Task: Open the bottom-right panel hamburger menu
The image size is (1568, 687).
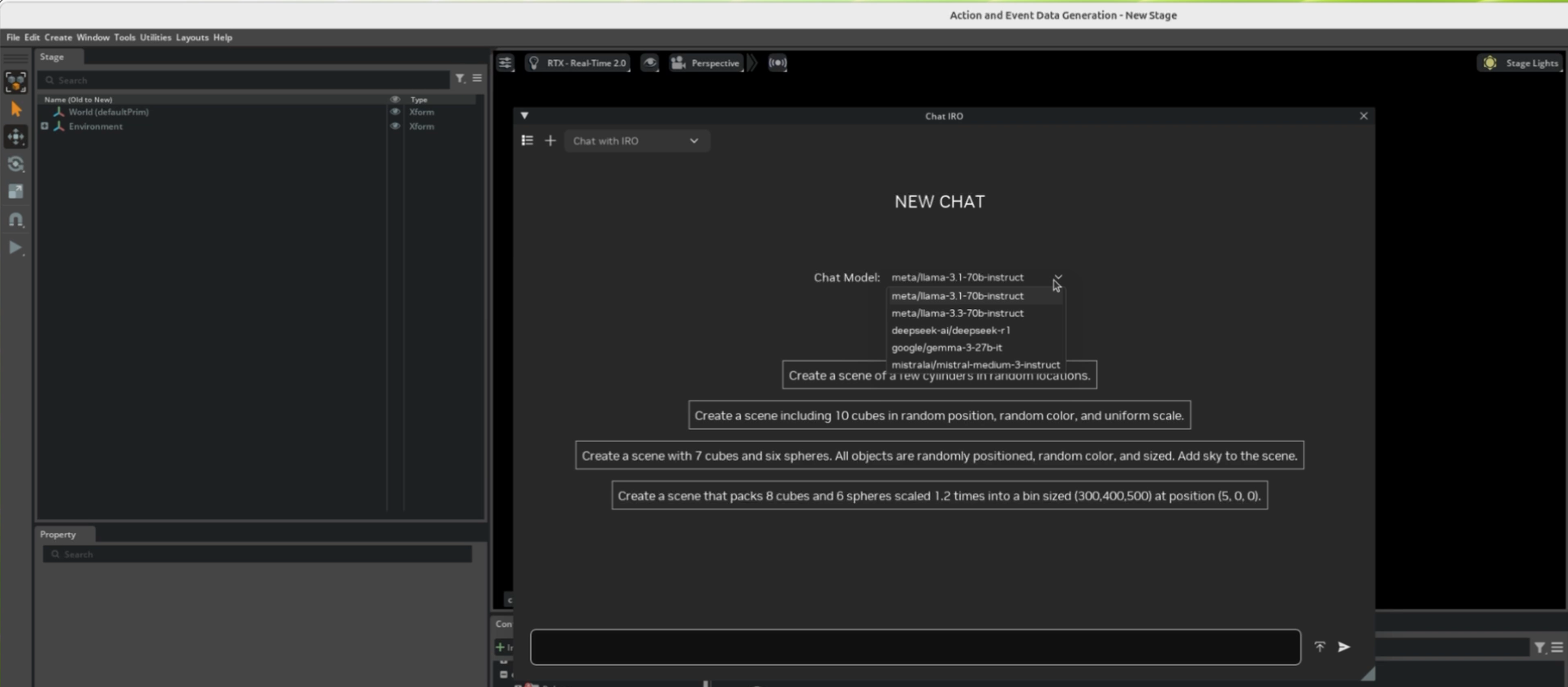Action: (x=1557, y=647)
